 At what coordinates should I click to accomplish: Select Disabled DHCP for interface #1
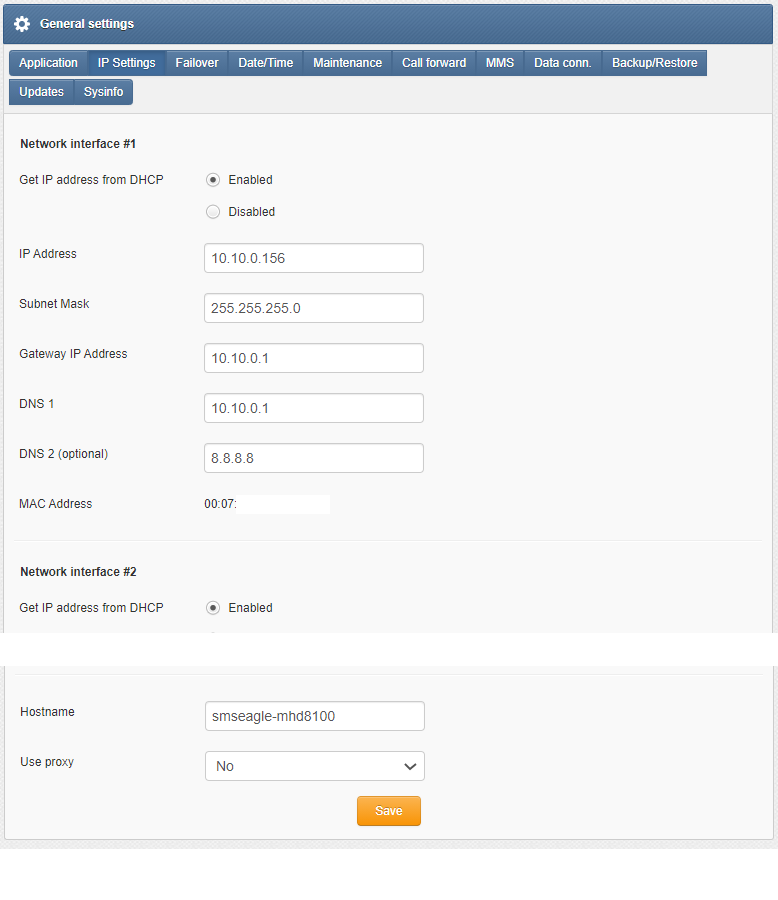(x=213, y=212)
